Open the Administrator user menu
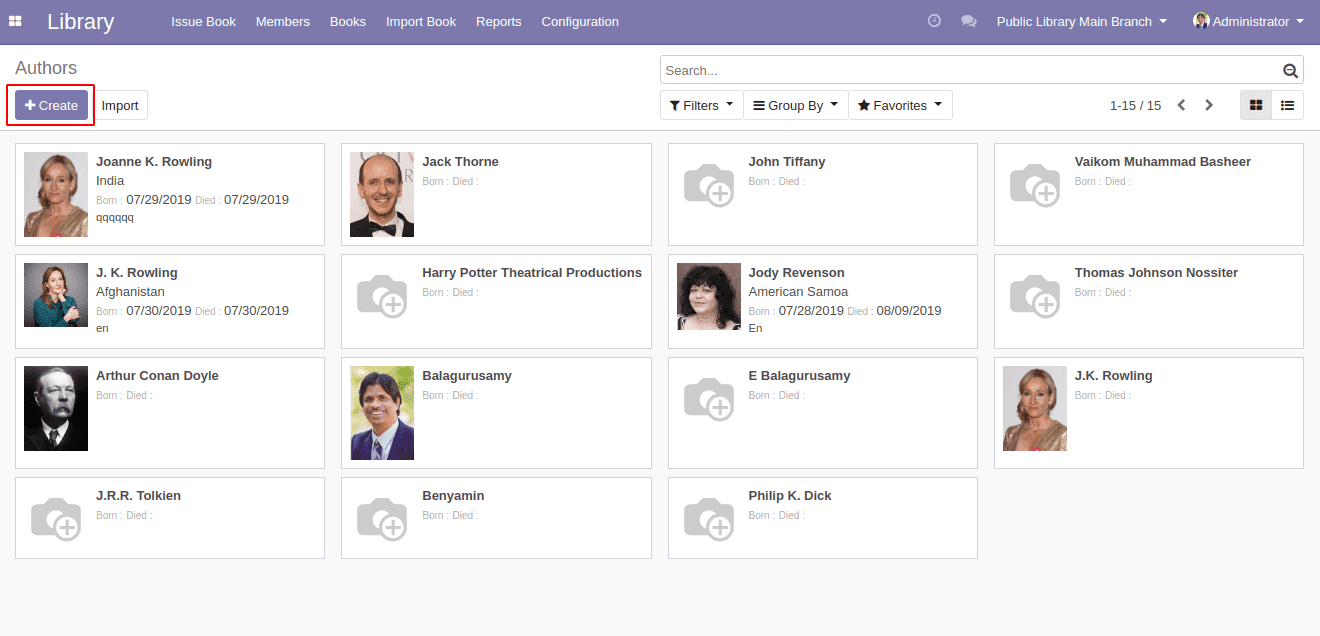The width and height of the screenshot is (1320, 636). click(1249, 21)
